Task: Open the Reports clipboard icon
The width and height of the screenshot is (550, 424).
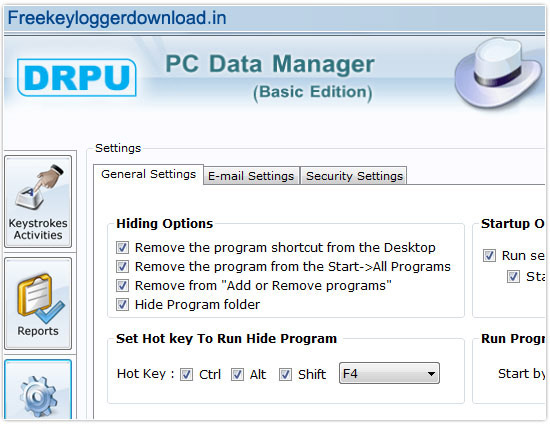Action: click(x=38, y=304)
